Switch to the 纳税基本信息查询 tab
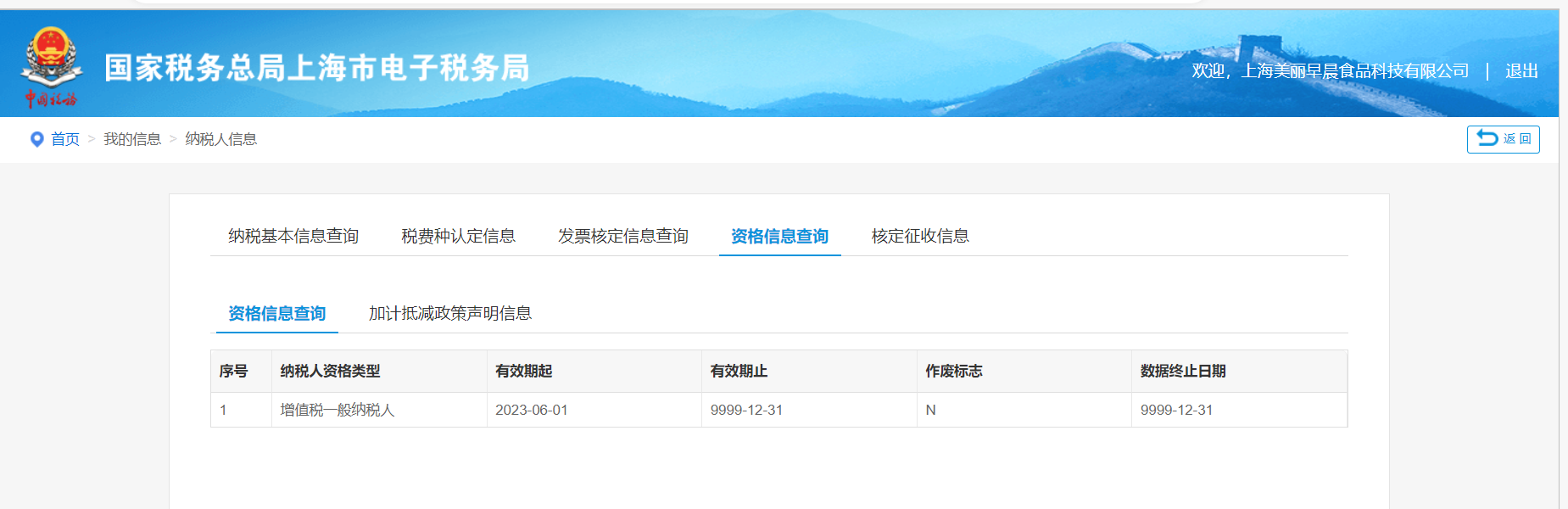The image size is (1568, 509). click(x=293, y=236)
